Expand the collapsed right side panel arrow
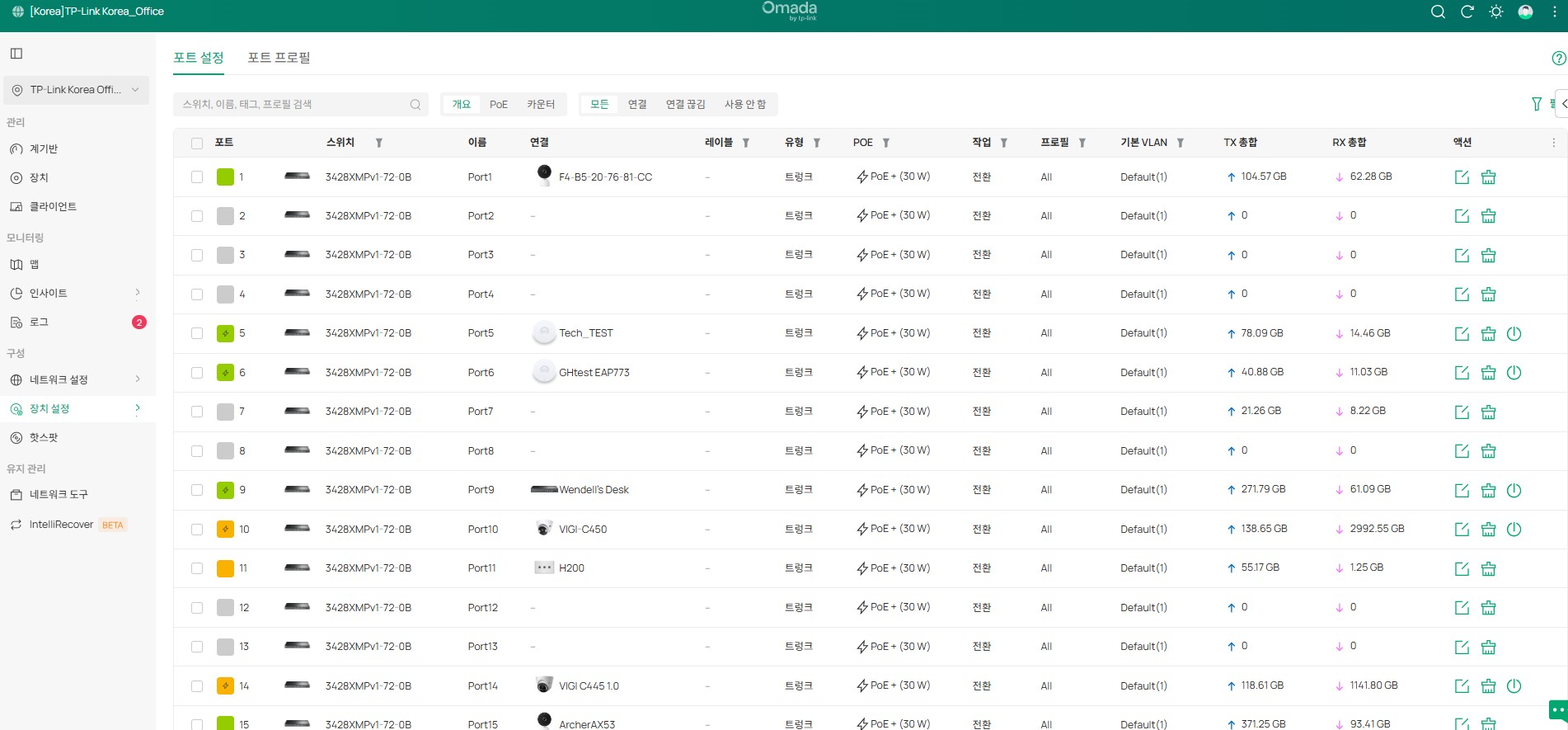1568x730 pixels. [x=1561, y=104]
